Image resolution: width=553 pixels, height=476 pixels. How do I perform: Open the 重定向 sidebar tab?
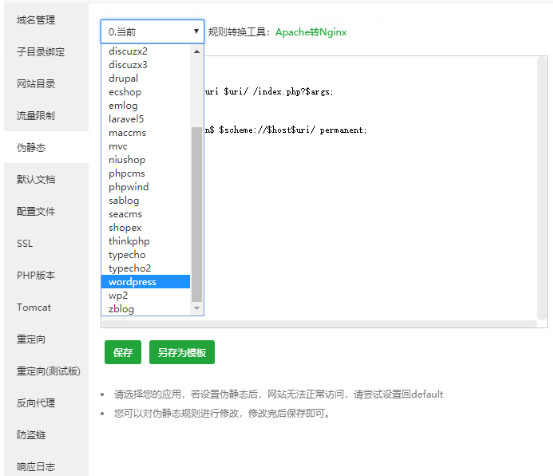pos(46,339)
